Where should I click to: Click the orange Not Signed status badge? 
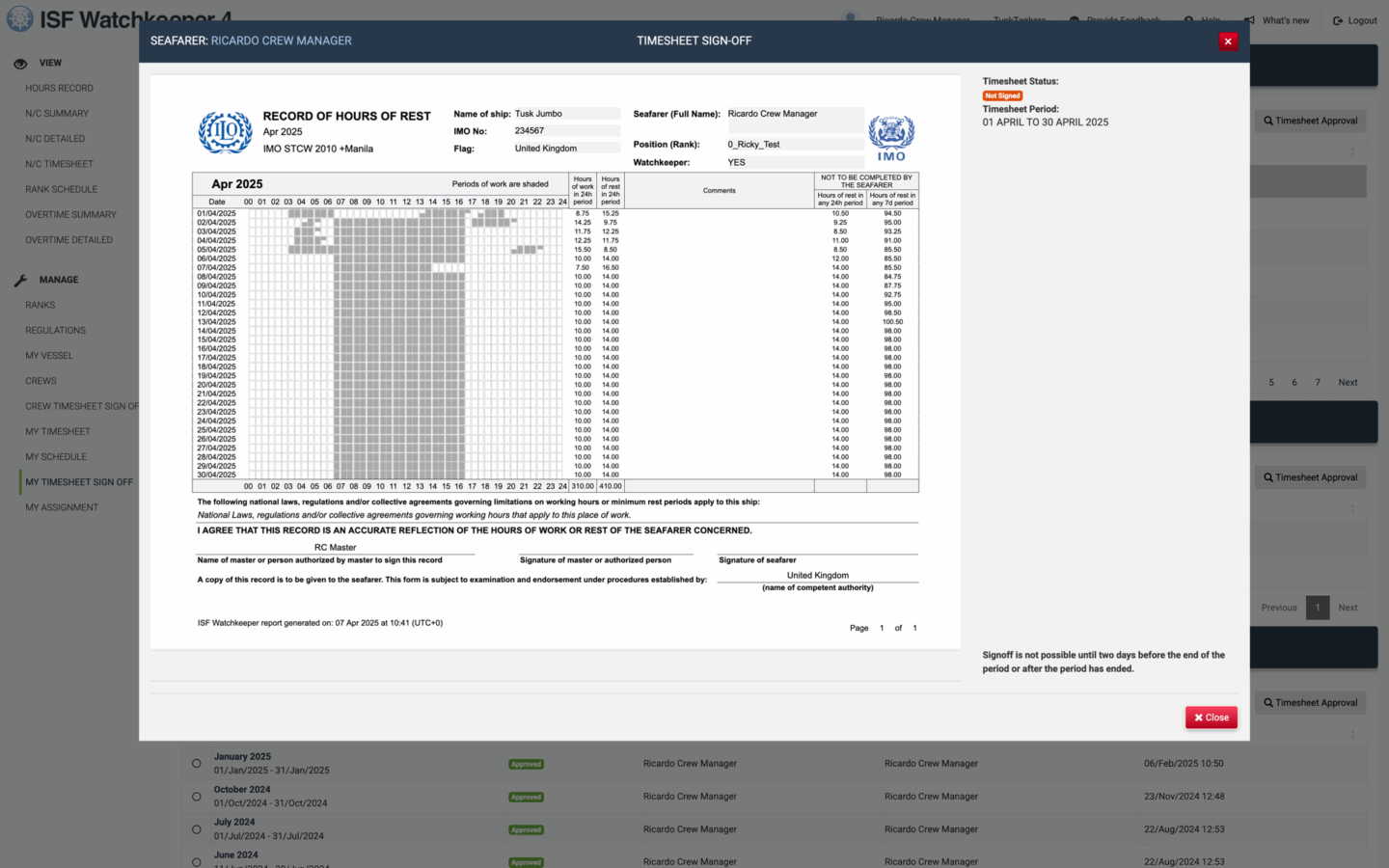pyautogui.click(x=1002, y=95)
